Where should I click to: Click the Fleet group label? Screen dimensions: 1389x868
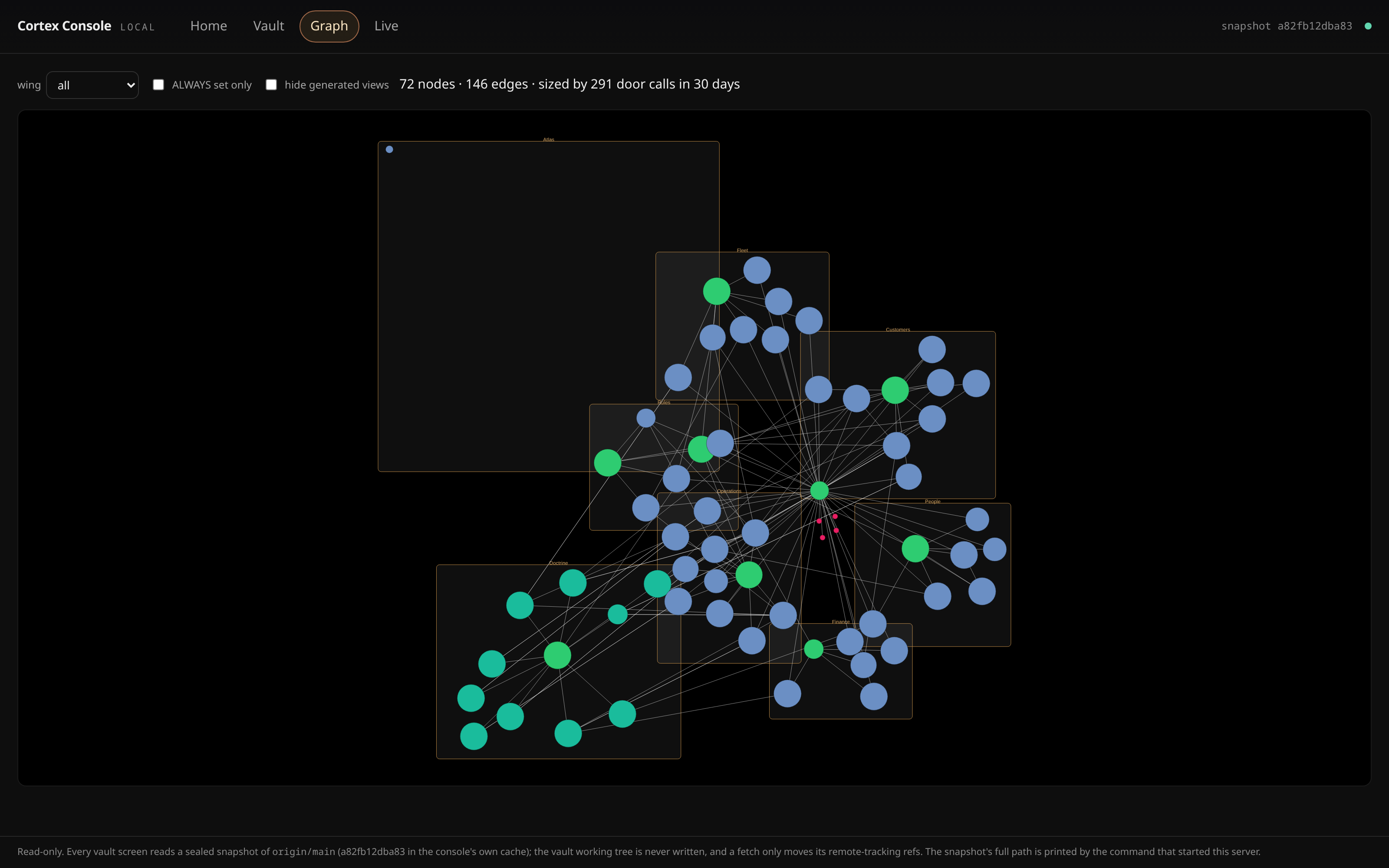coord(742,250)
